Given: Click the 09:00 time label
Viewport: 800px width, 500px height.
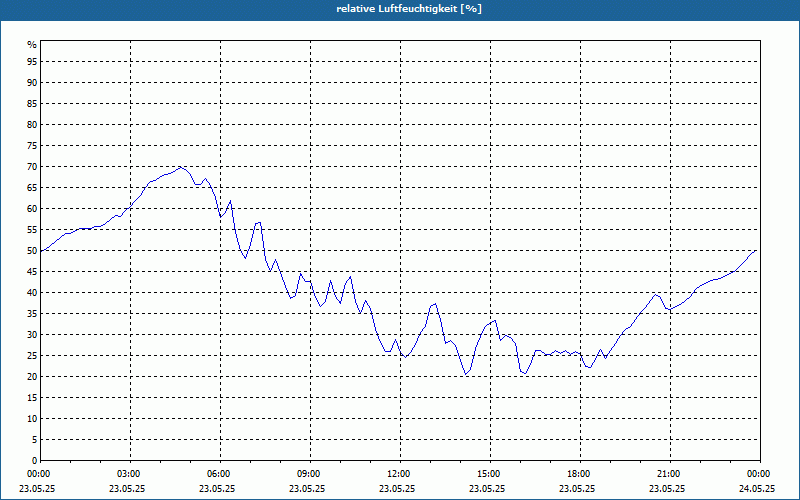Looking at the screenshot, I should point(310,474).
